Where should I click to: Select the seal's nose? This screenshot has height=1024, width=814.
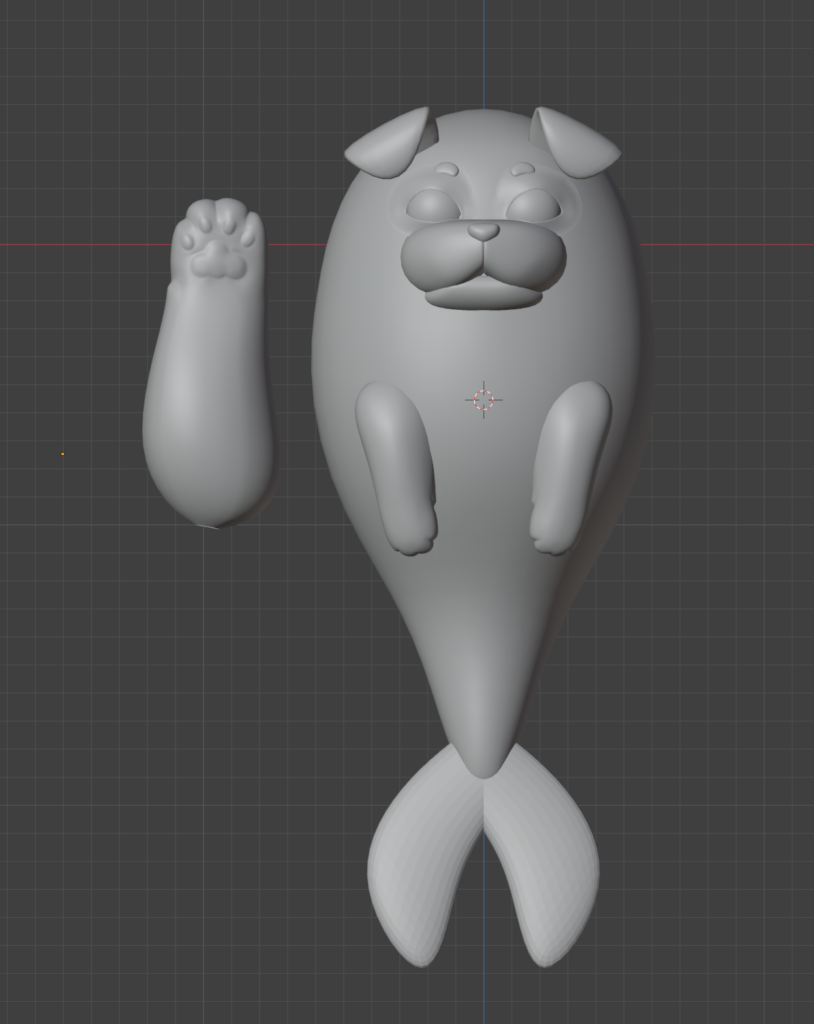pos(483,231)
